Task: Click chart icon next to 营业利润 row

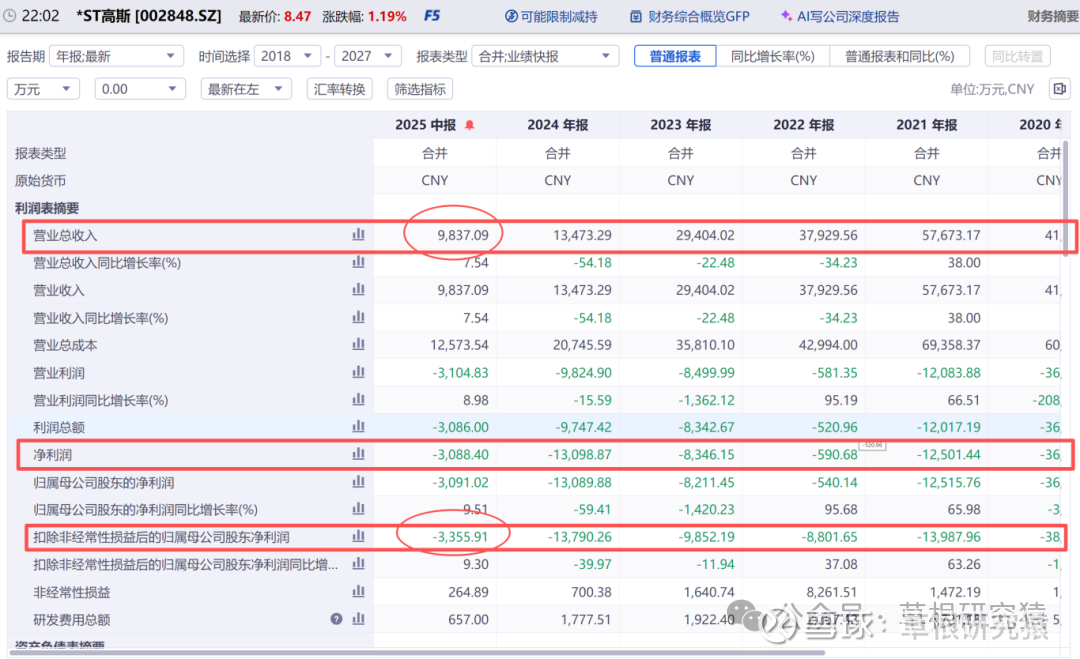Action: pyautogui.click(x=358, y=372)
